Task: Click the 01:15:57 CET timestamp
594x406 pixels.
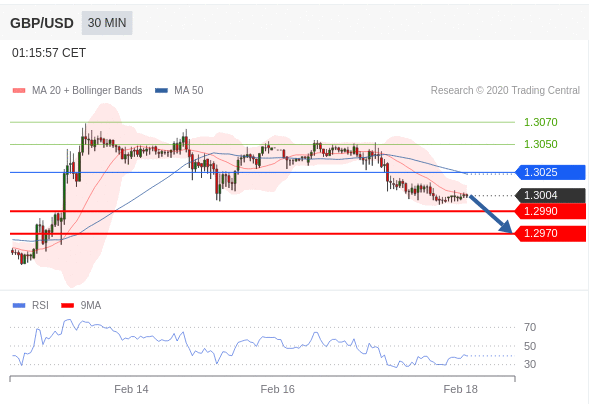Action: (x=49, y=53)
